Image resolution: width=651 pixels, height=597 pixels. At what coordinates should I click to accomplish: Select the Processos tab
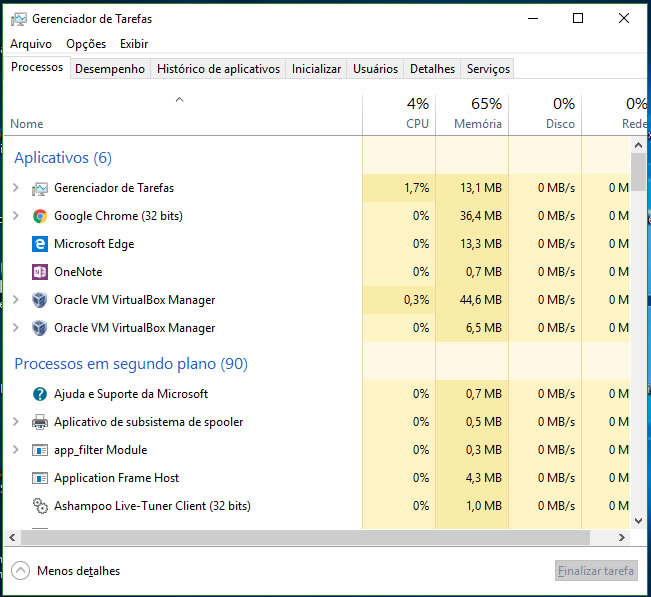37,67
